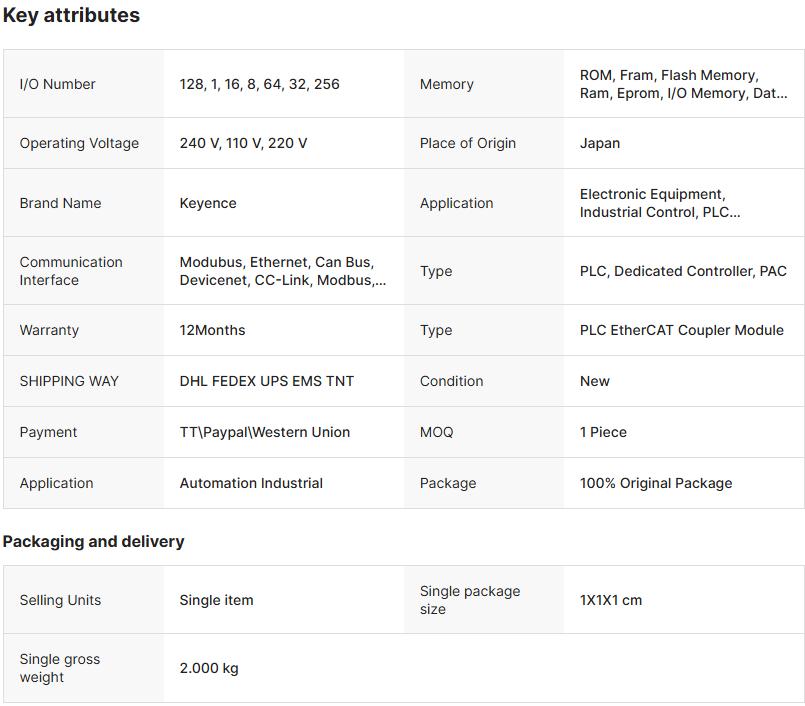Click the DHL FEDEX UPS EMS TNT value
The width and height of the screenshot is (805, 706).
pos(266,381)
